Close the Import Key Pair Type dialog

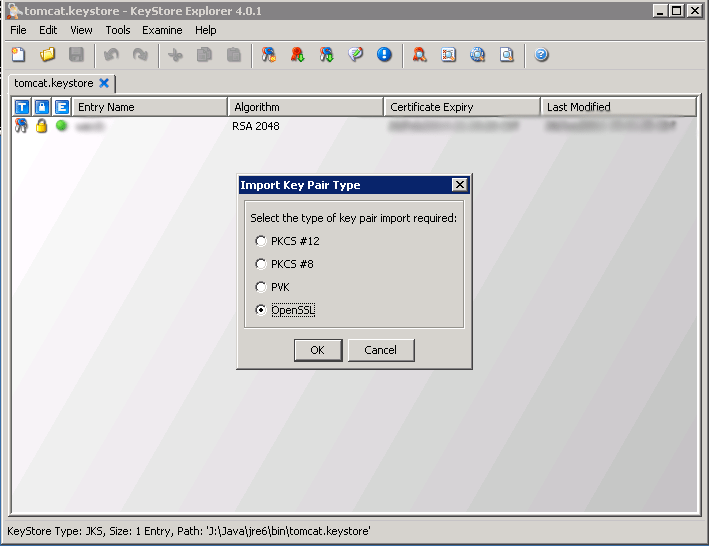tap(459, 184)
